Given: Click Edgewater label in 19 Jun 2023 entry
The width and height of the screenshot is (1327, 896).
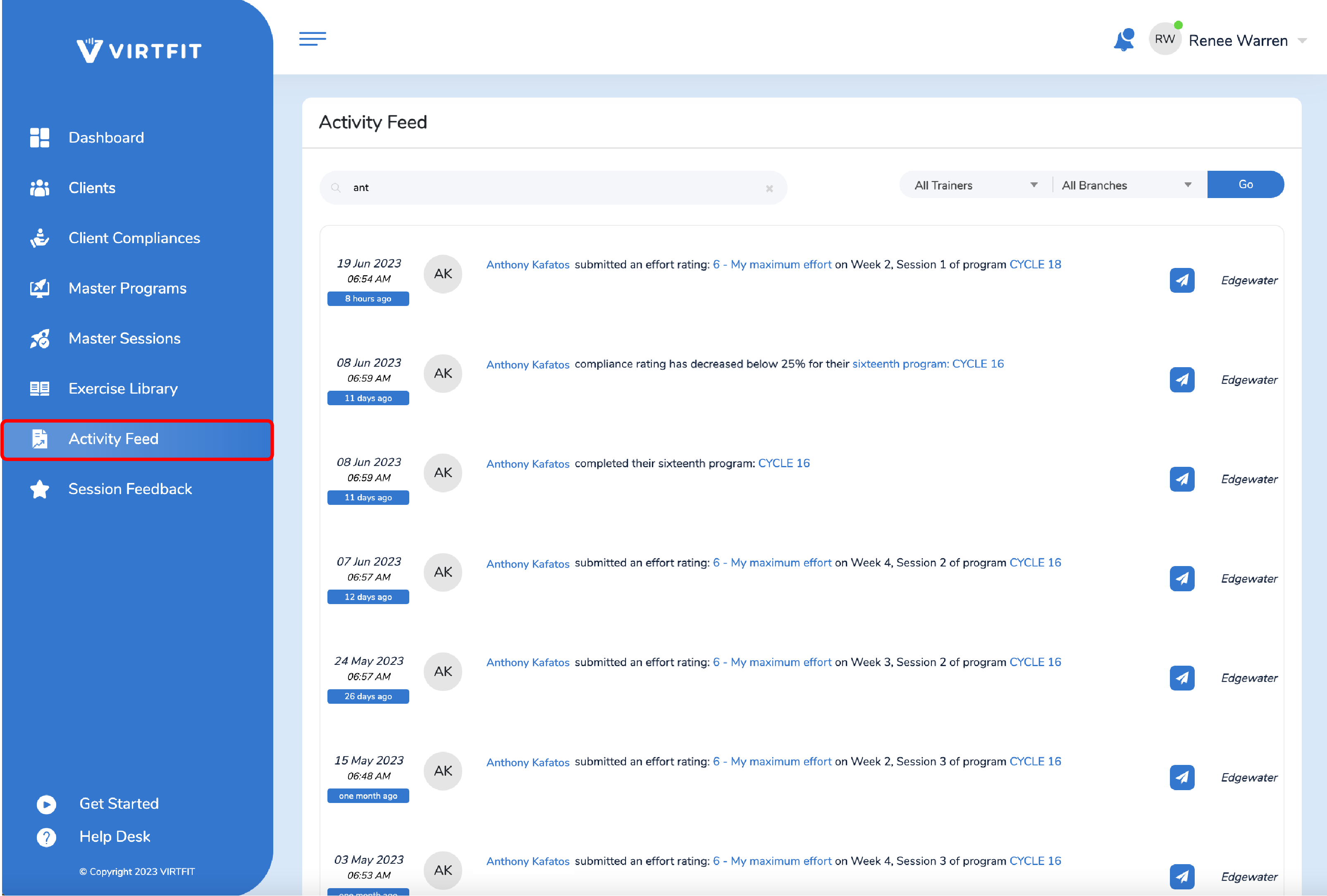Looking at the screenshot, I should pos(1249,280).
